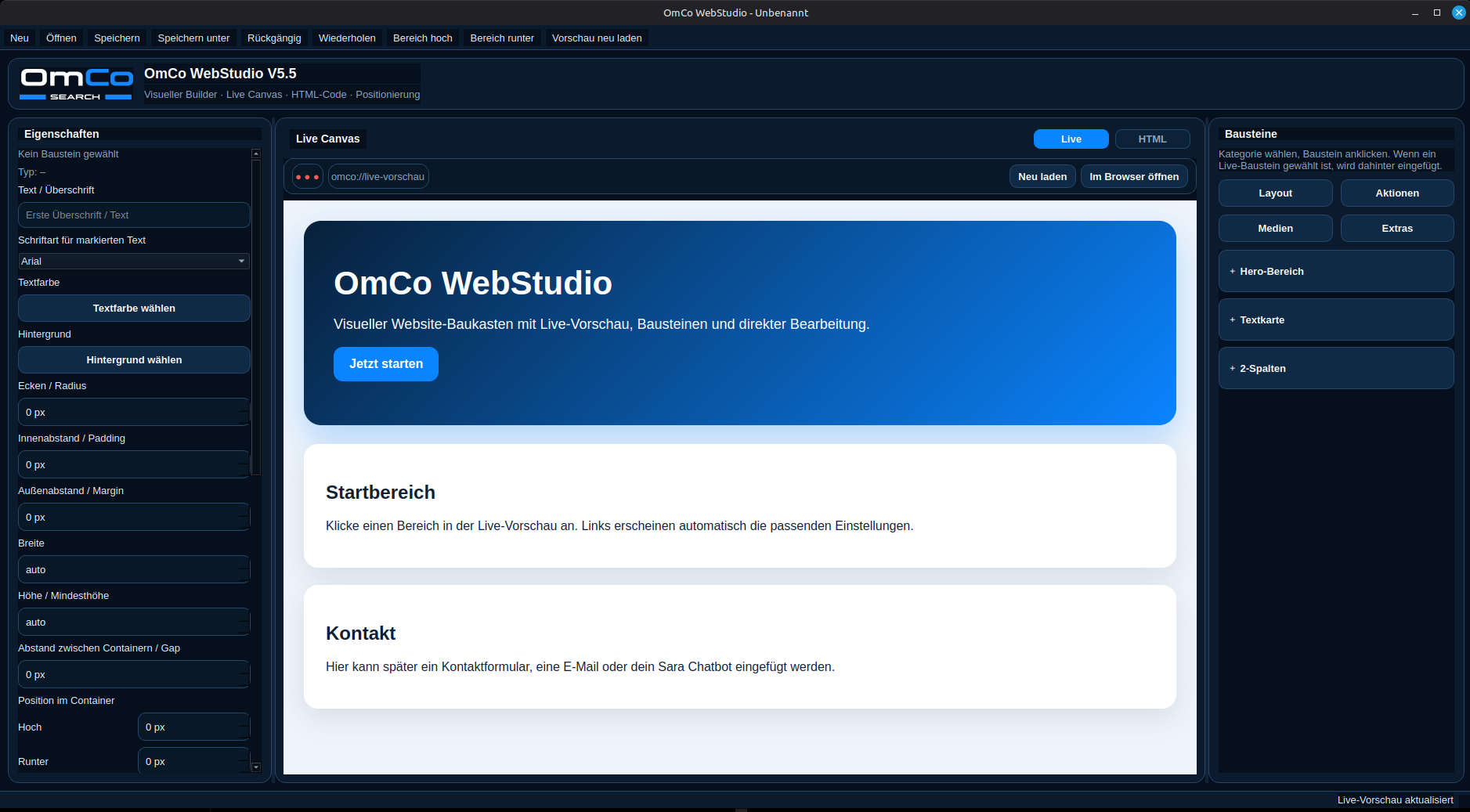Click Wiederholen to redo
The image size is (1470, 812).
point(347,38)
